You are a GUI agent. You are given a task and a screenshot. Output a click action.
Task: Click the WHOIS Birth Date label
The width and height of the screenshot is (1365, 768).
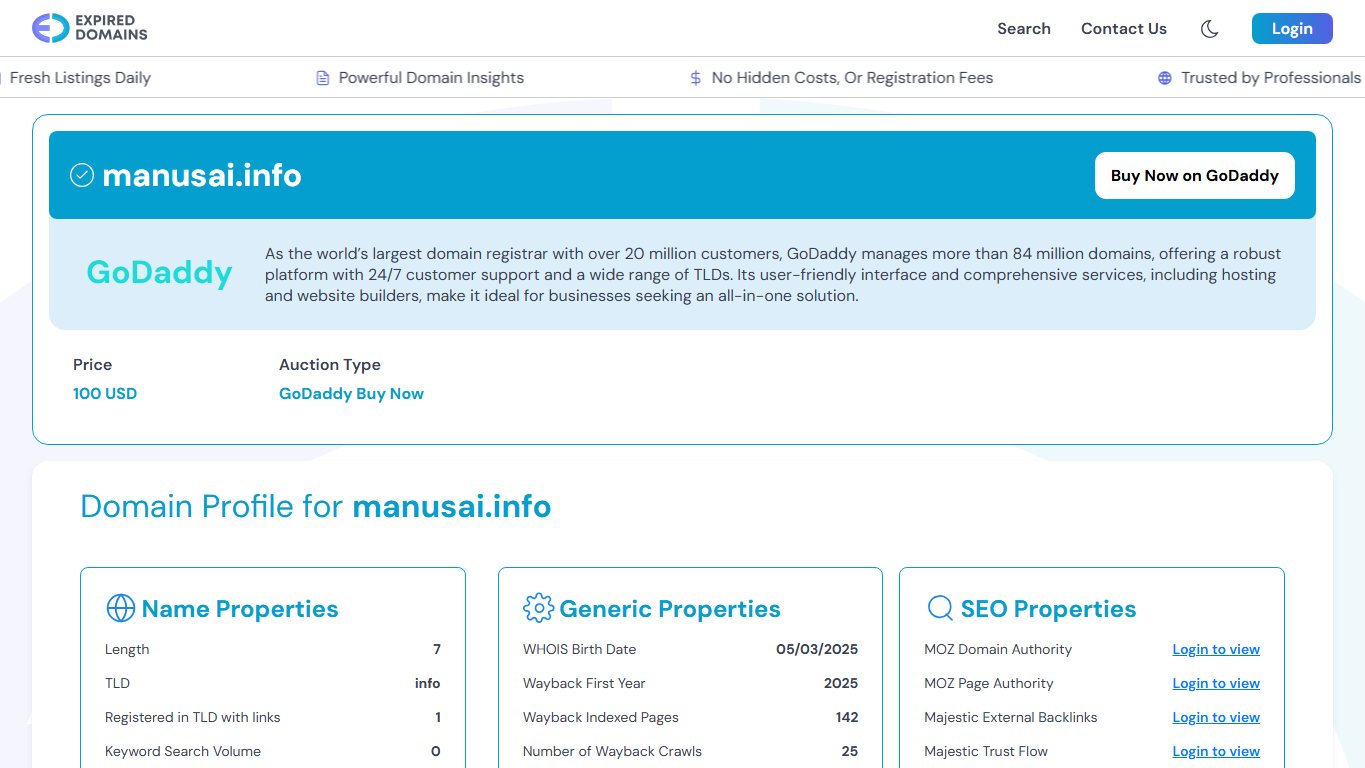tap(580, 649)
